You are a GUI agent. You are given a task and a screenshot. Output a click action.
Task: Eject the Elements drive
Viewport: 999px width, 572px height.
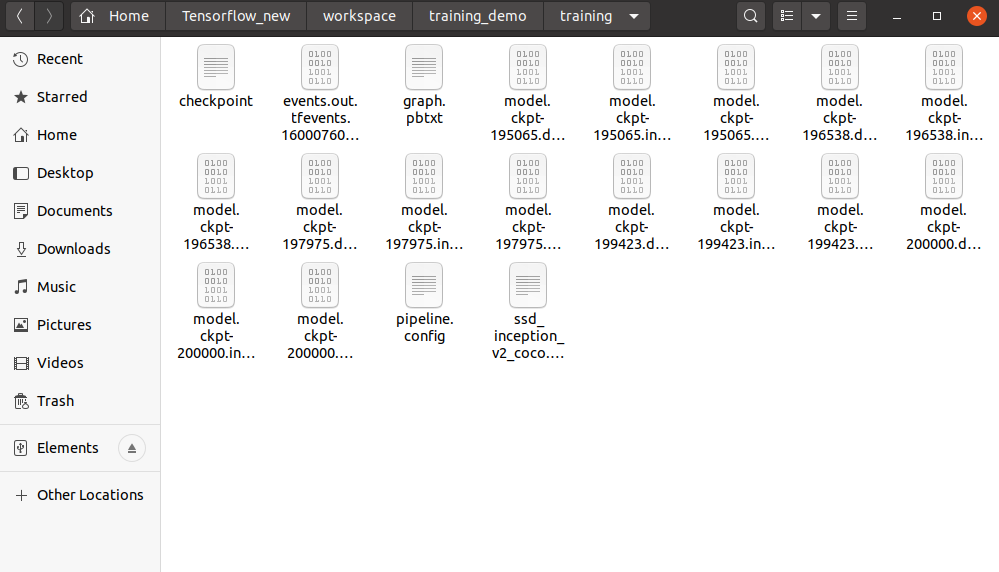[x=132, y=448]
